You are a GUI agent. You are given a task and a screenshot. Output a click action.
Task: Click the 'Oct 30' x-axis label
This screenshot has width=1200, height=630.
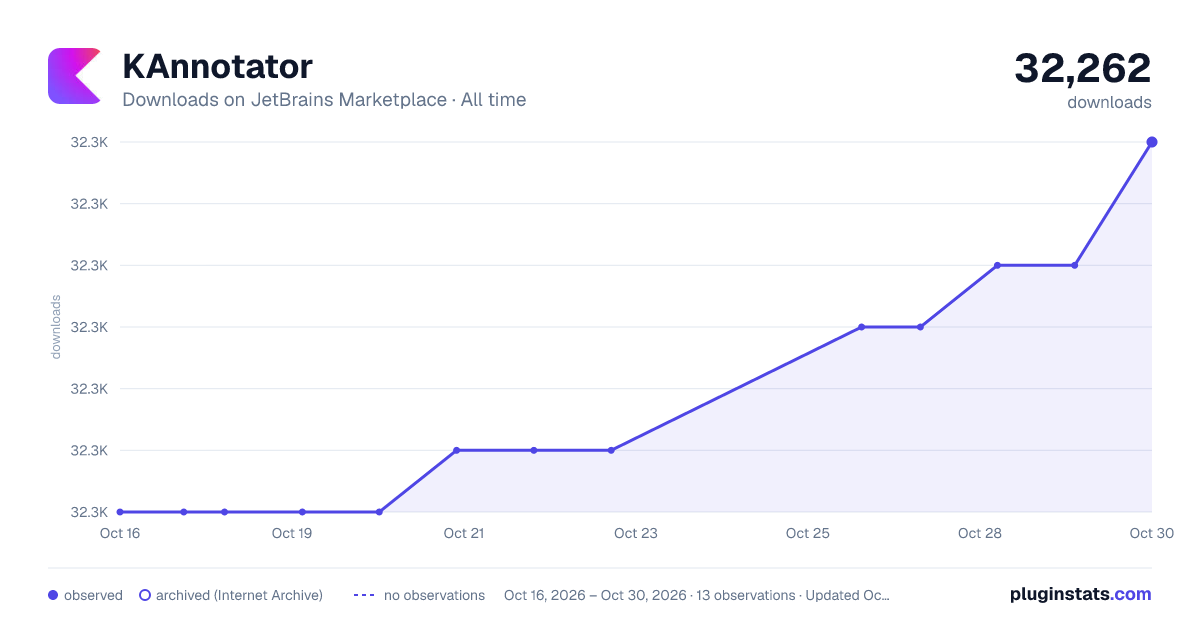(x=1150, y=533)
